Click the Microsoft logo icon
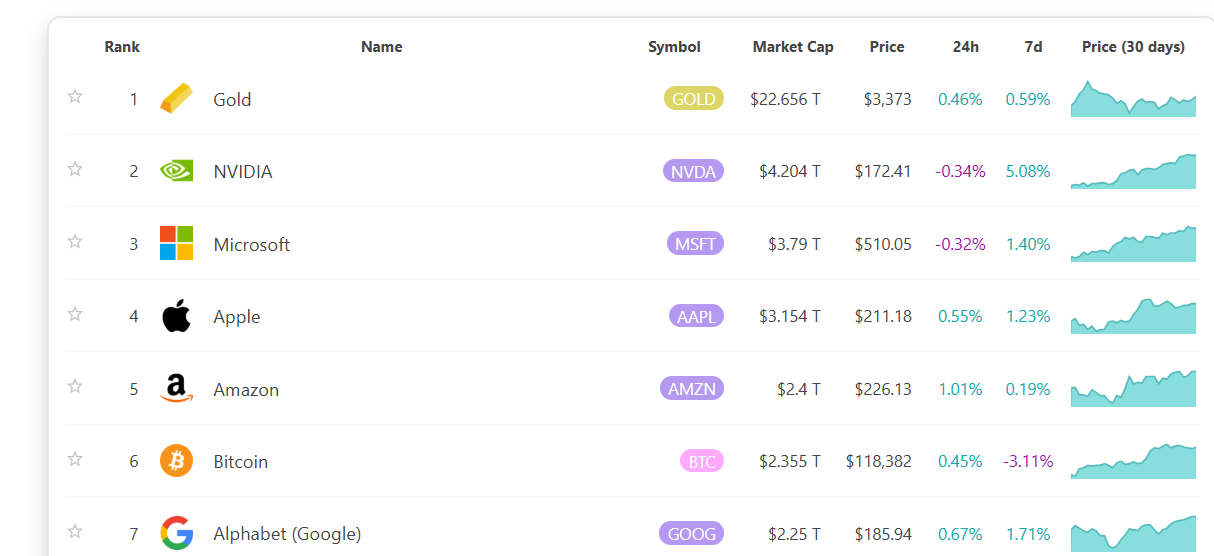 point(177,243)
